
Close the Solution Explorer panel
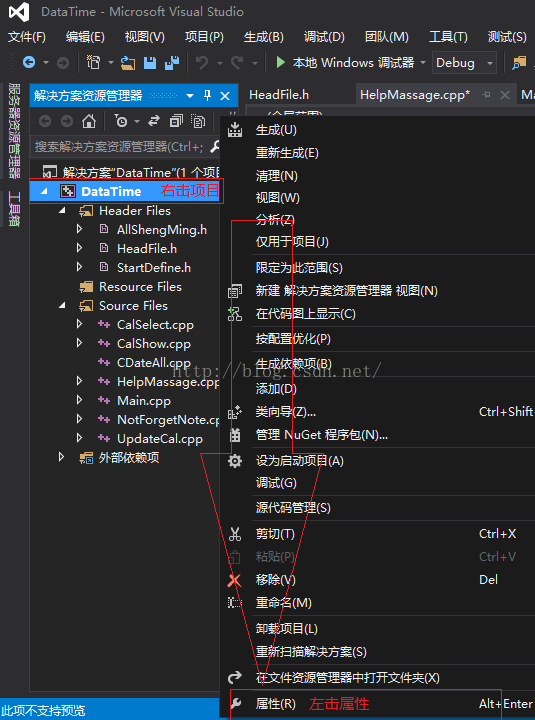point(225,96)
